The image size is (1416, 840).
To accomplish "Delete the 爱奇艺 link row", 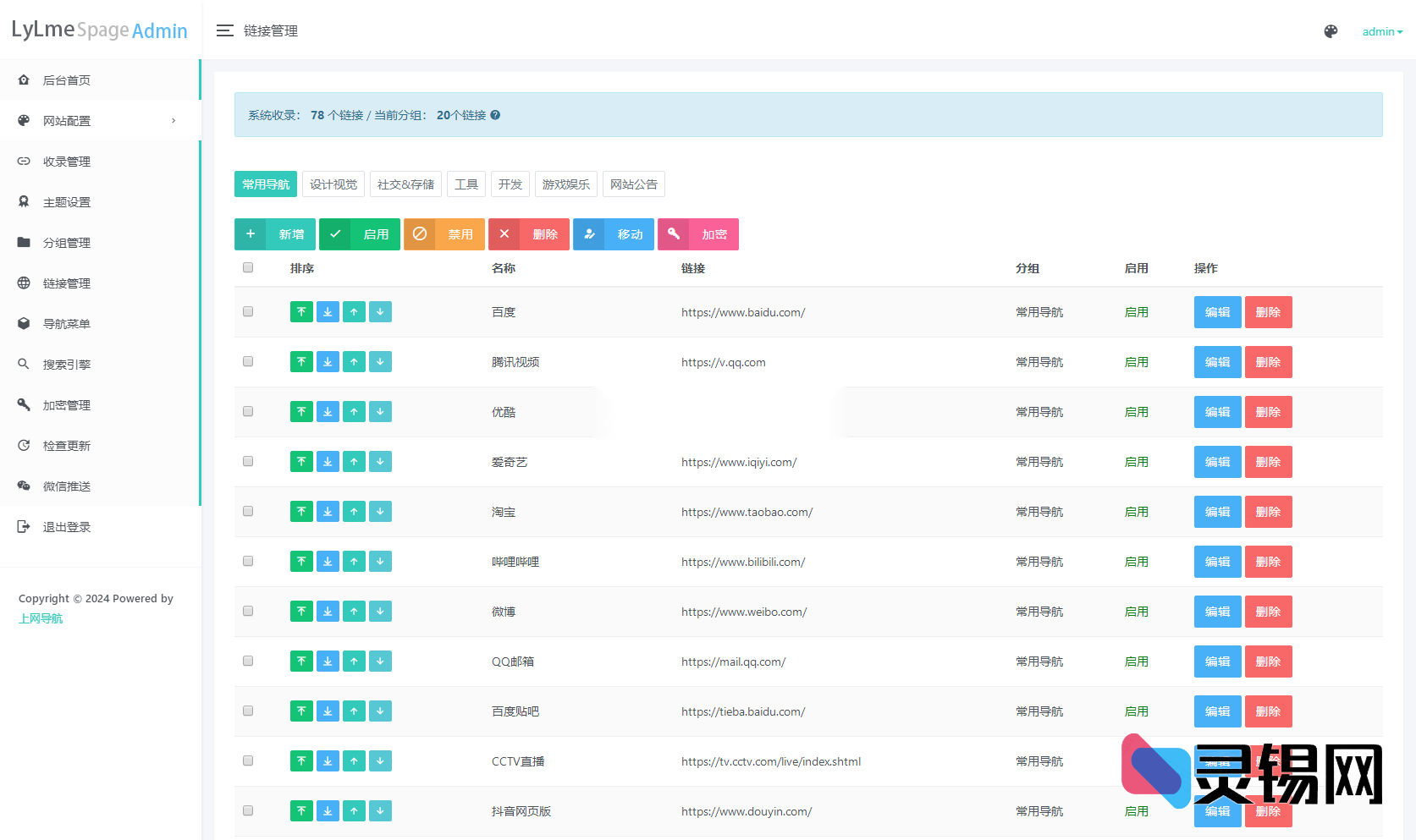I will (1268, 462).
